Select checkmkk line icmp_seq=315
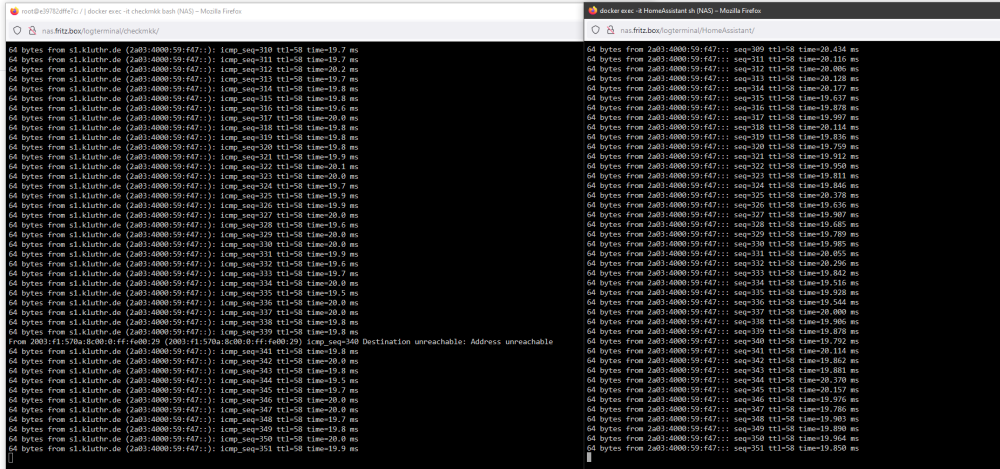 point(183,98)
